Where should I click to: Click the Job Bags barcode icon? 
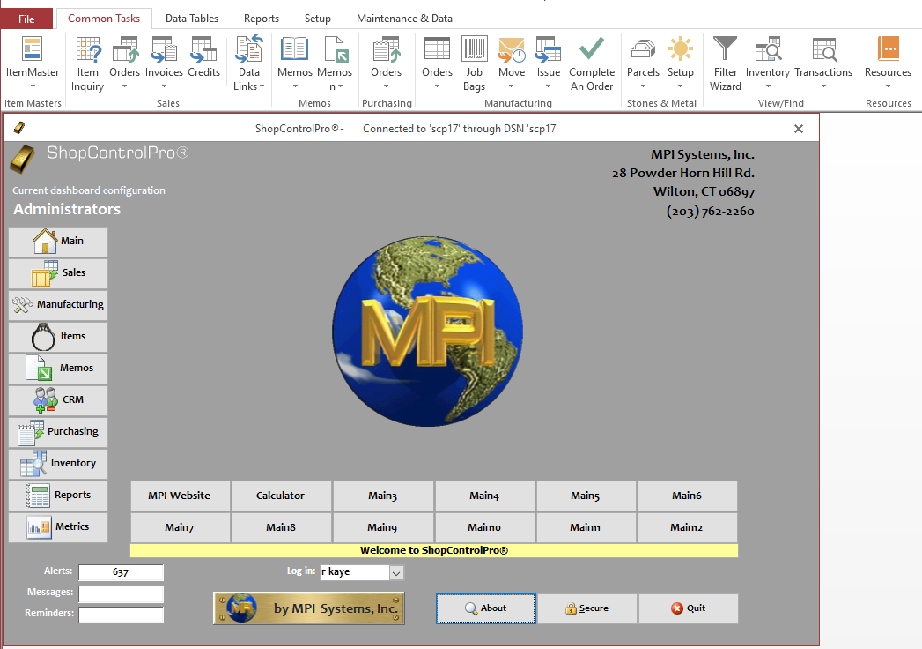tap(474, 61)
